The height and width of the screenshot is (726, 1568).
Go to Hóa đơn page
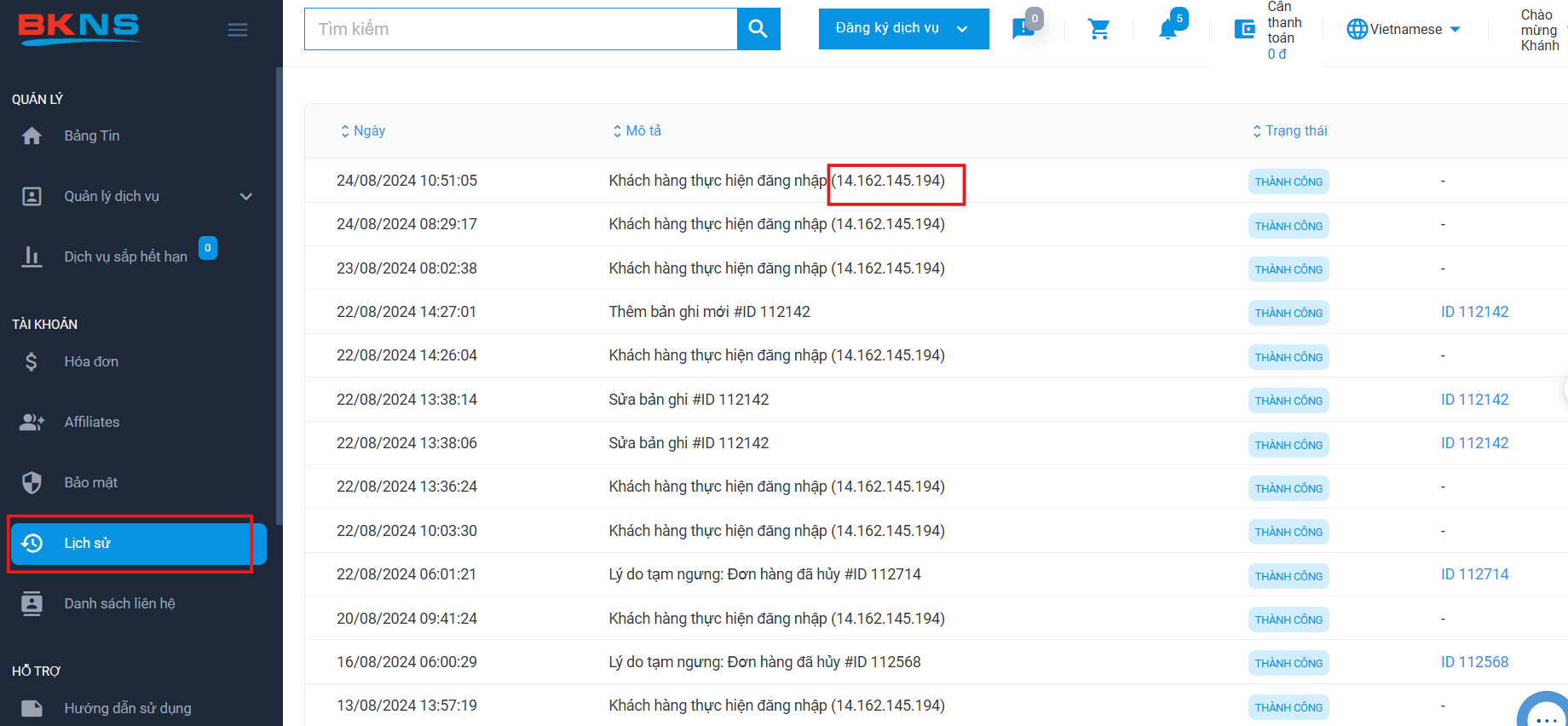[x=91, y=361]
